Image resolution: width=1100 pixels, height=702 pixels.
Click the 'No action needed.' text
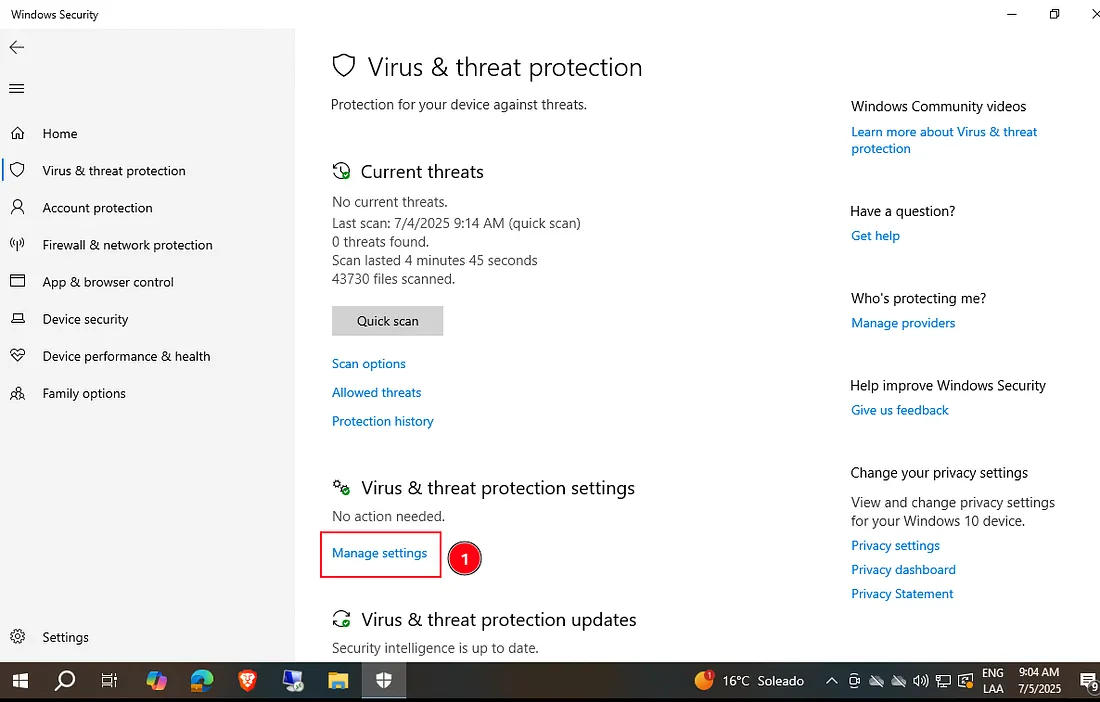388,516
